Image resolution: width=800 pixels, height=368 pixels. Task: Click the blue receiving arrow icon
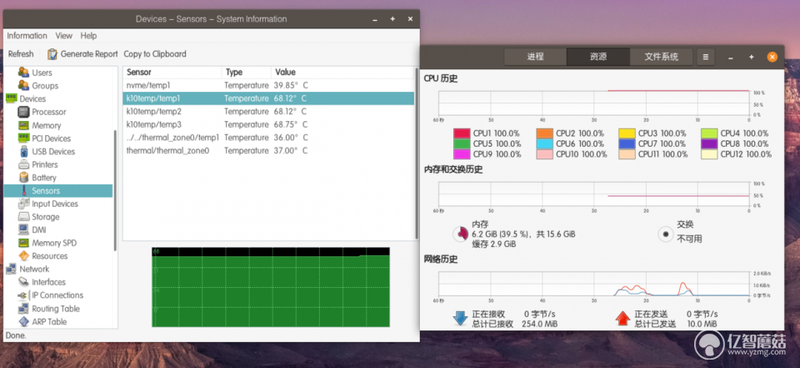tap(460, 318)
